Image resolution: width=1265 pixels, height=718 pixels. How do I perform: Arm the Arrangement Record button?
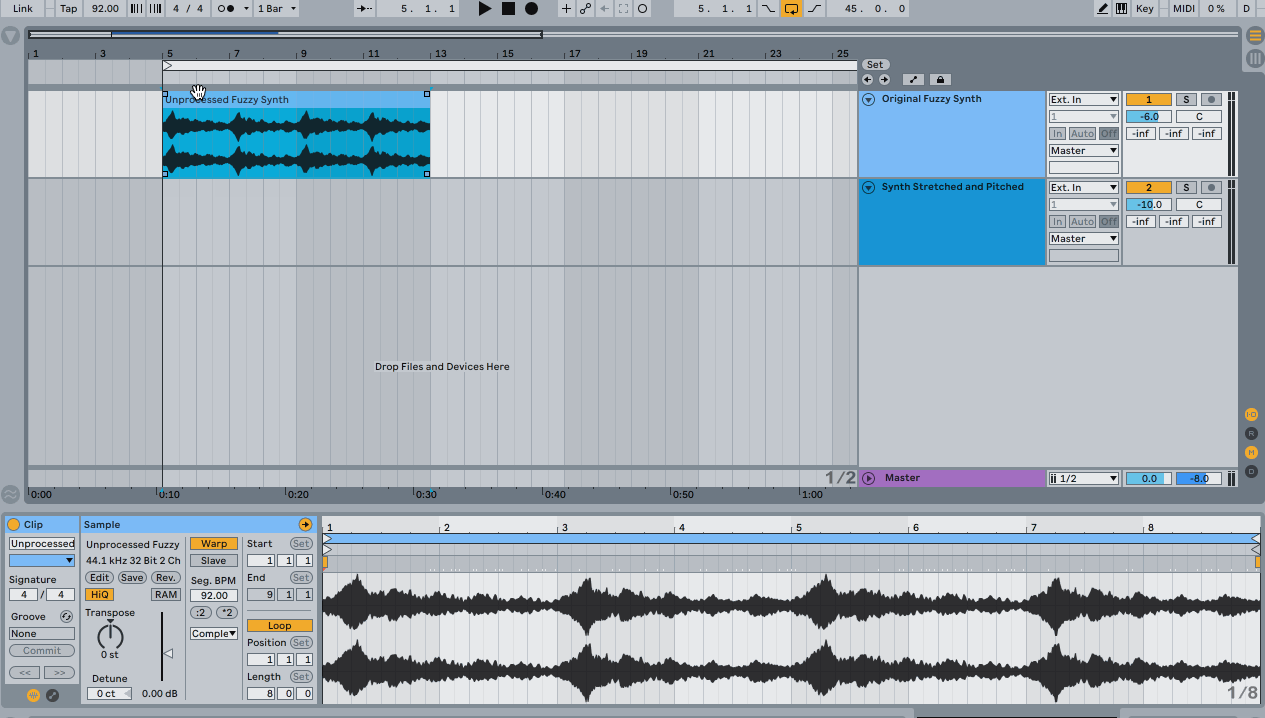(x=531, y=8)
